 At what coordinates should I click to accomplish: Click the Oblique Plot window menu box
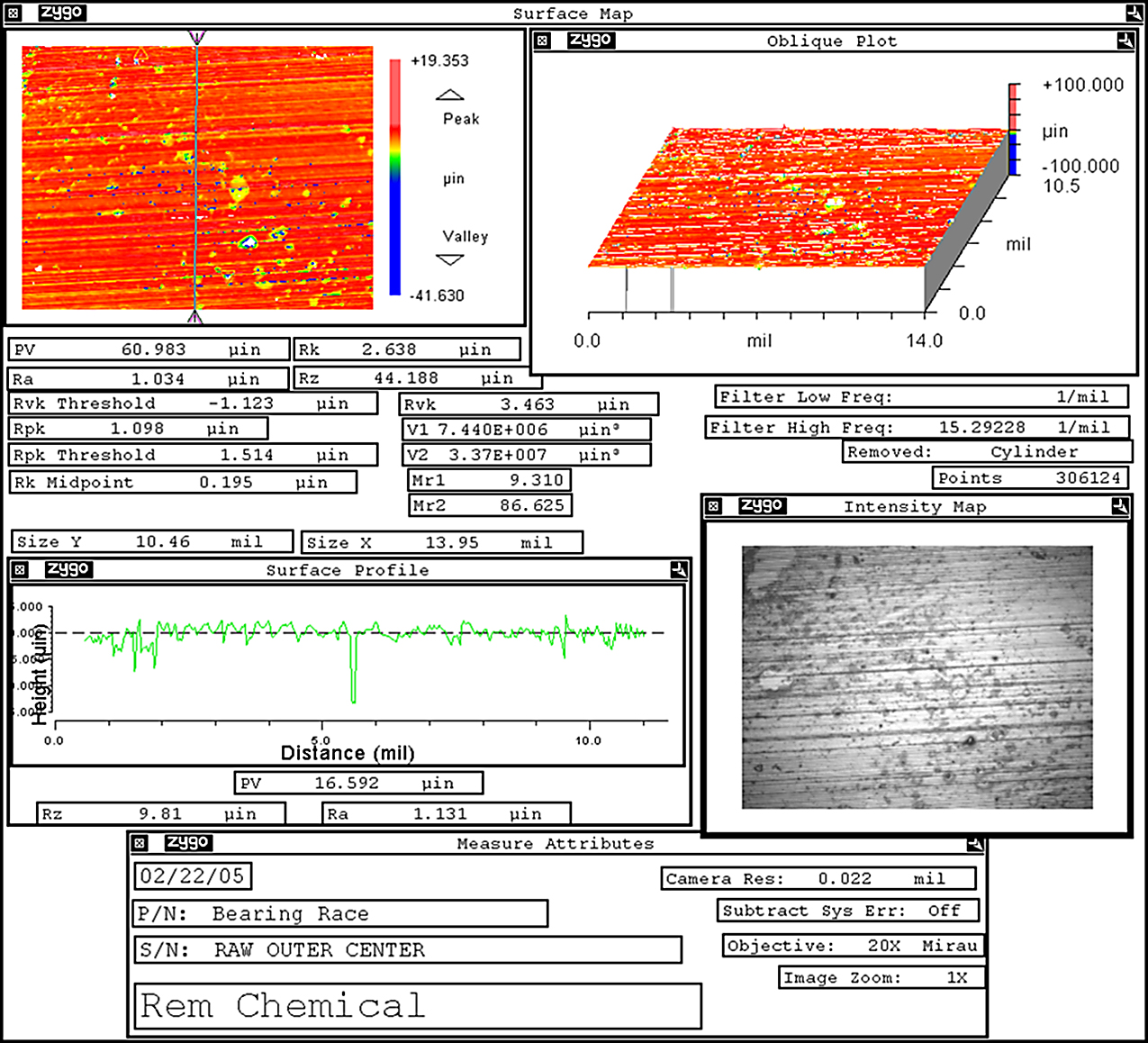pos(542,41)
